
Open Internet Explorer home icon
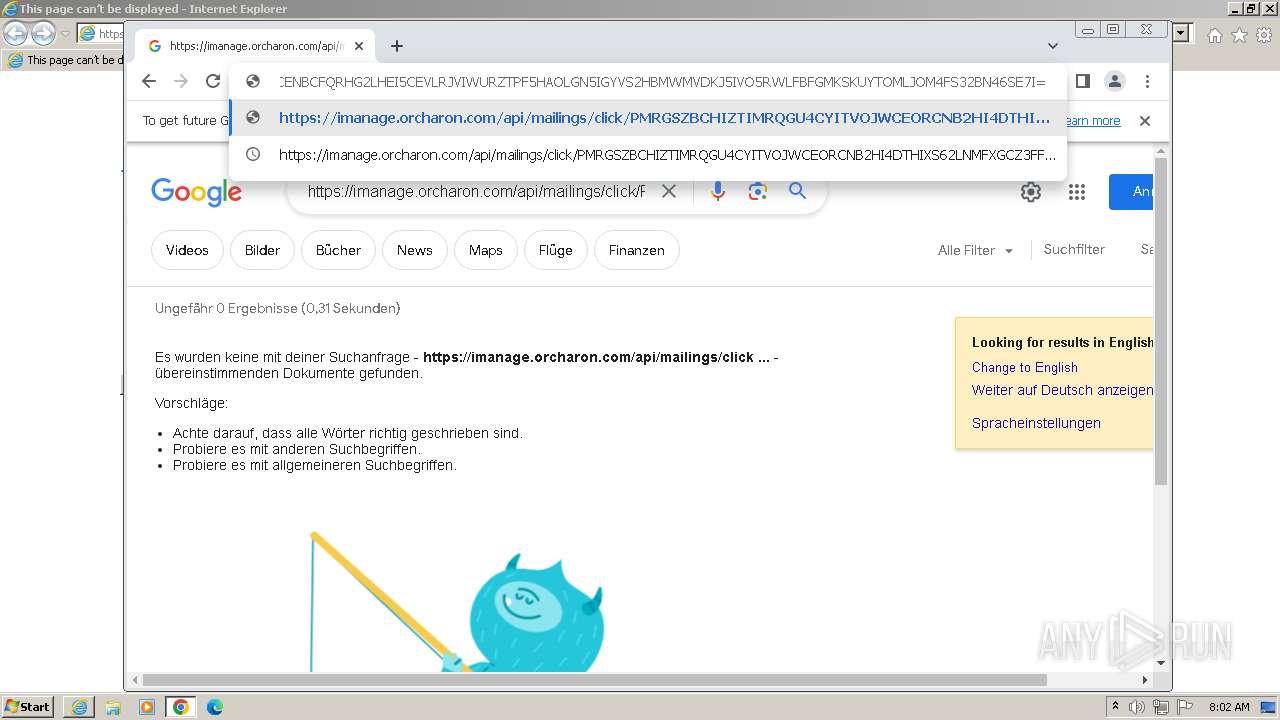[x=1214, y=35]
